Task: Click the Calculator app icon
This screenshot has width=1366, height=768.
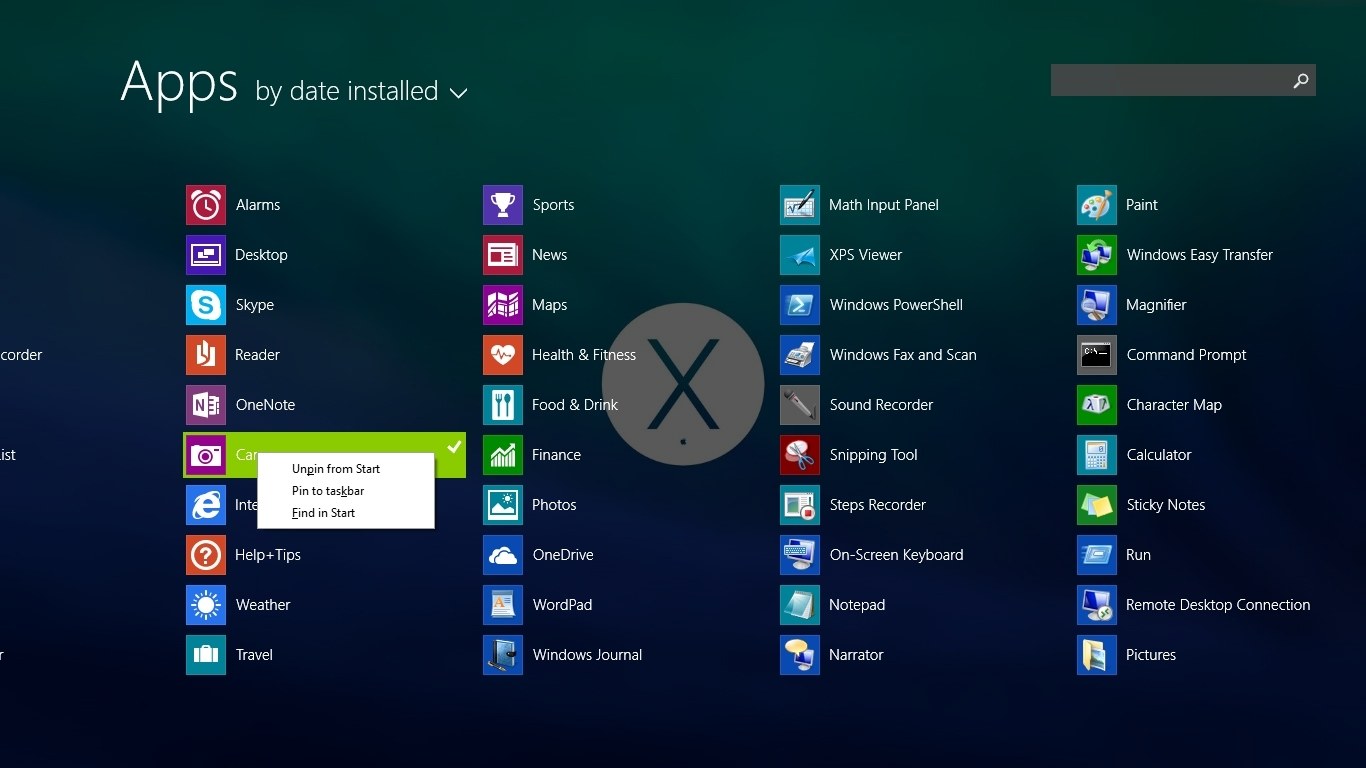Action: pos(1097,455)
